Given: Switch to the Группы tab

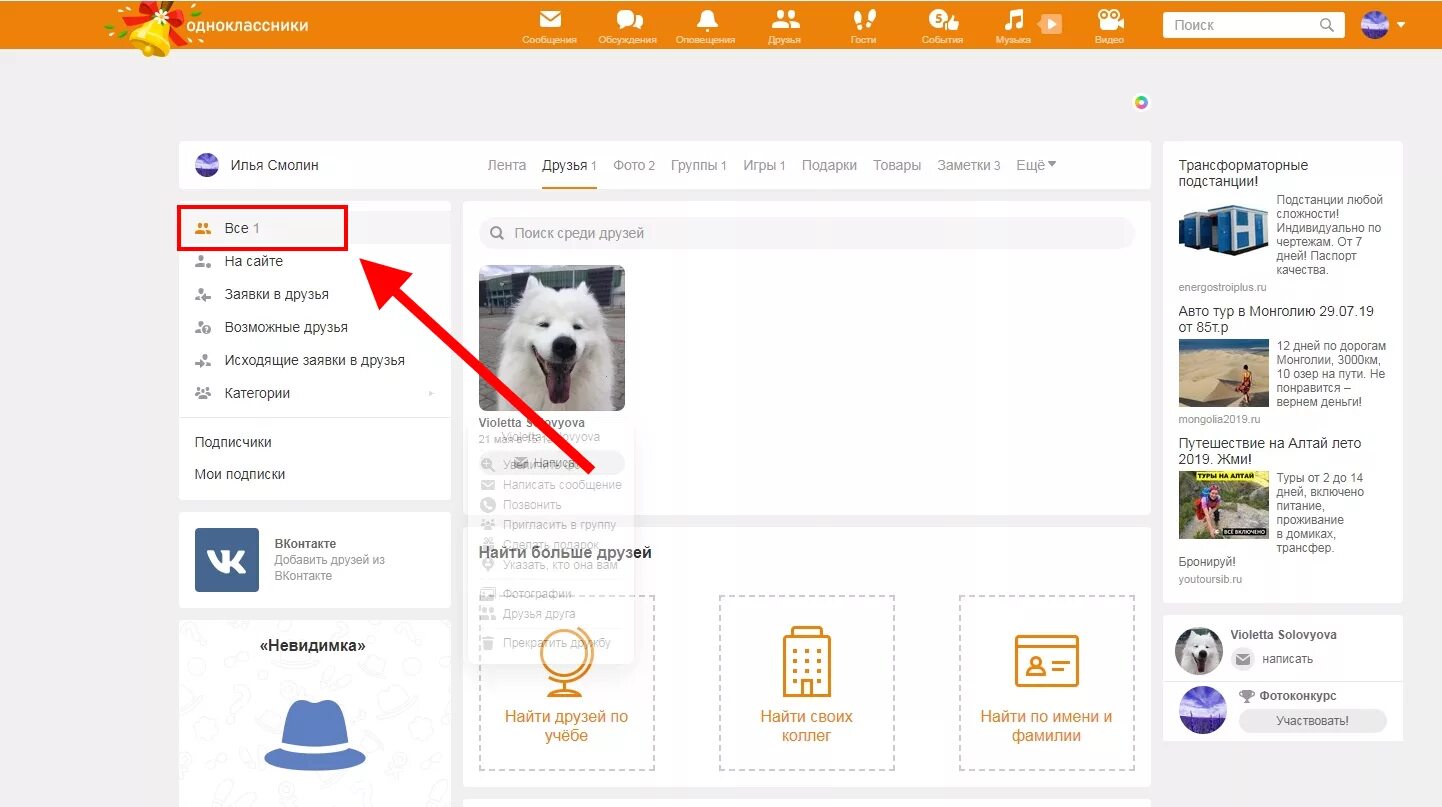Looking at the screenshot, I should pos(699,165).
